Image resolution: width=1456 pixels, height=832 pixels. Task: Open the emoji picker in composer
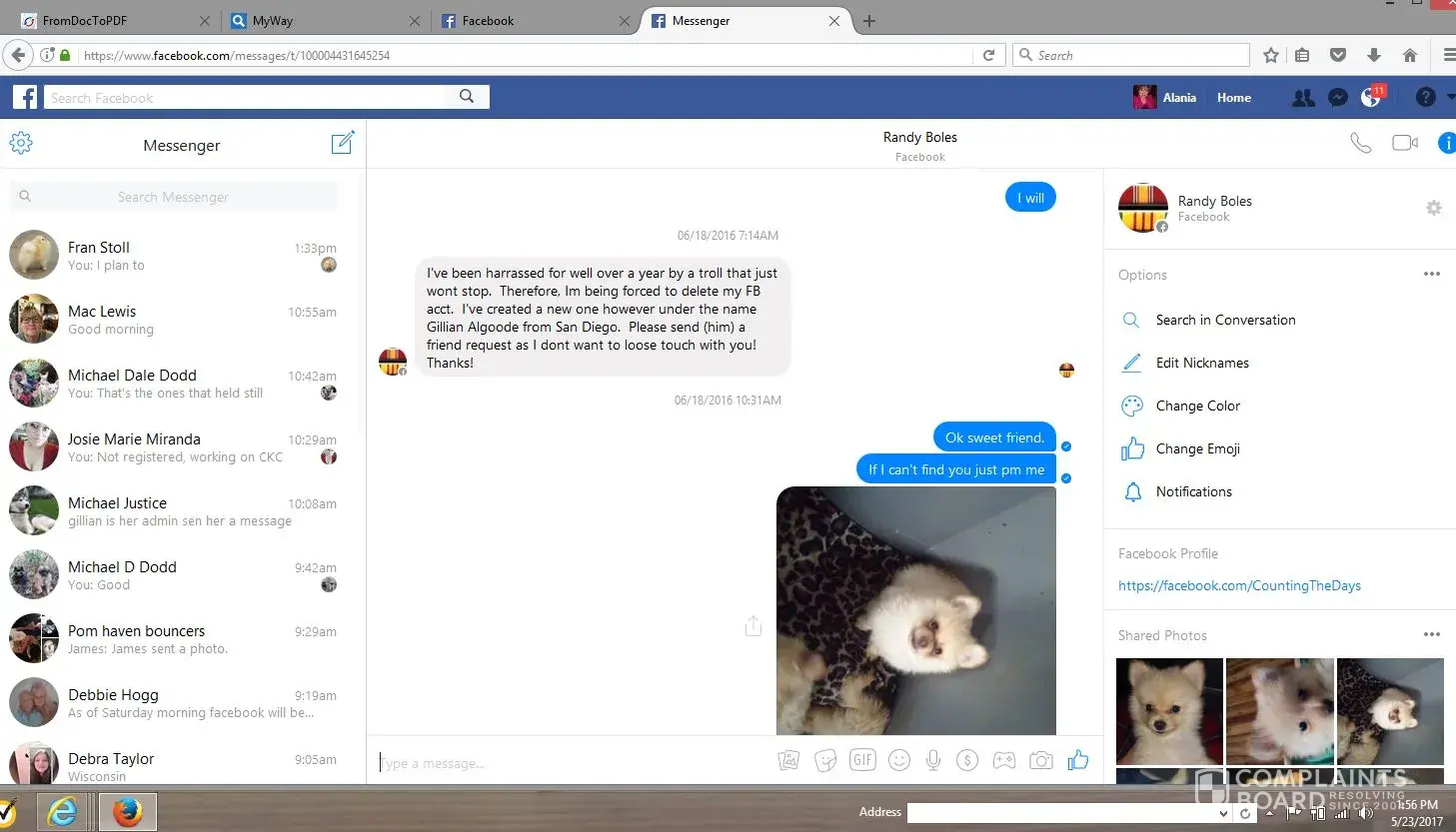pyautogui.click(x=899, y=761)
